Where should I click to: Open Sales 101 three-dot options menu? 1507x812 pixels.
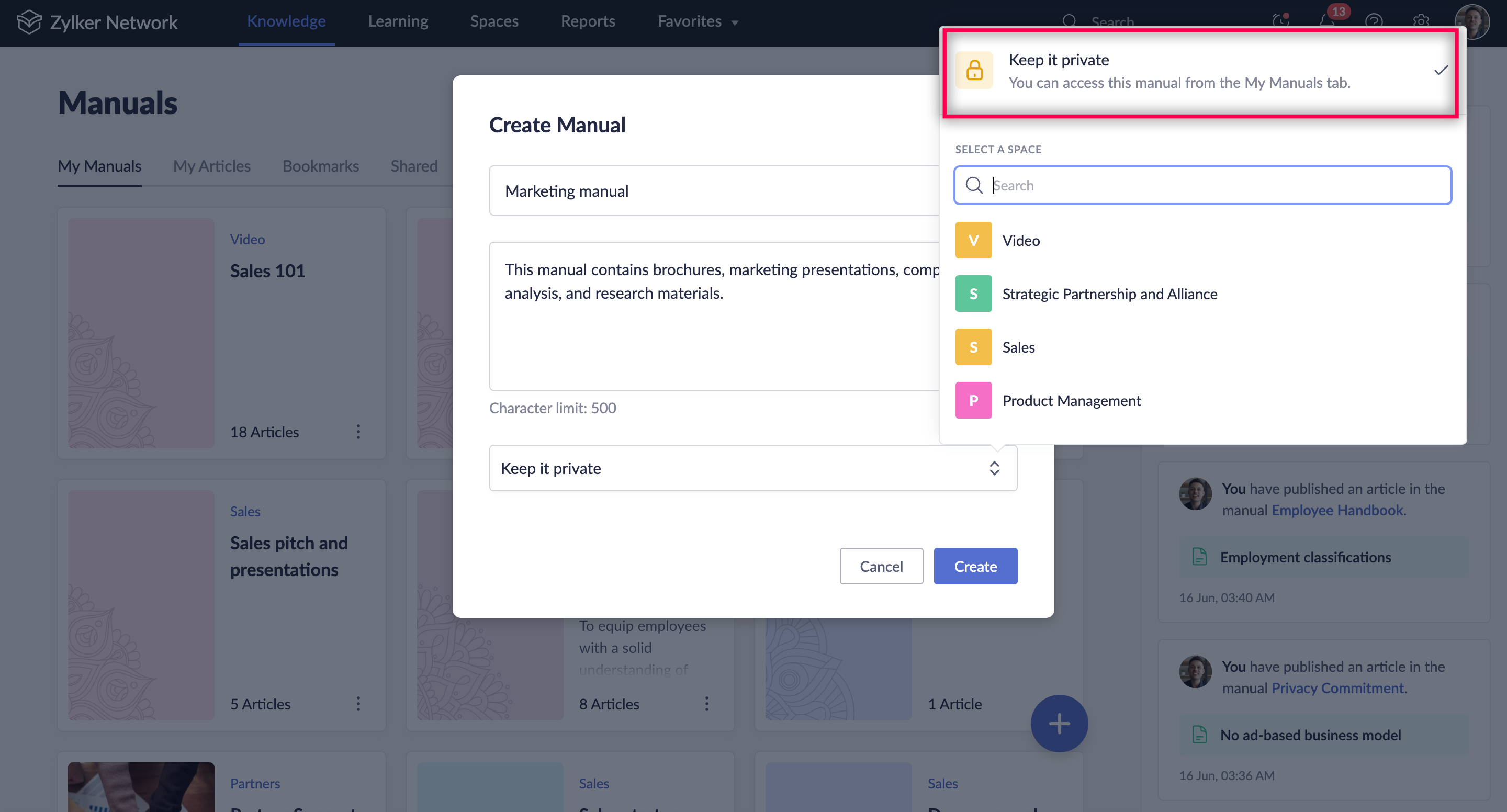pyautogui.click(x=358, y=432)
